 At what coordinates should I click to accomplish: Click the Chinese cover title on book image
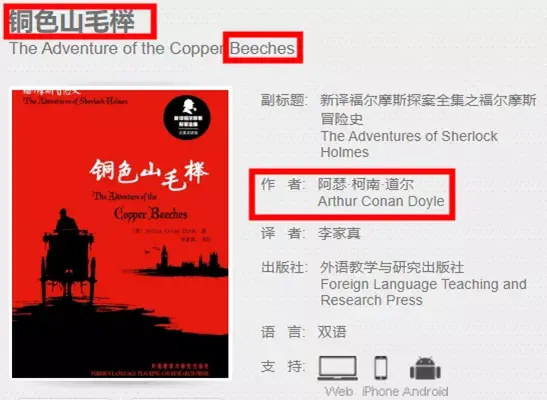(x=148, y=174)
